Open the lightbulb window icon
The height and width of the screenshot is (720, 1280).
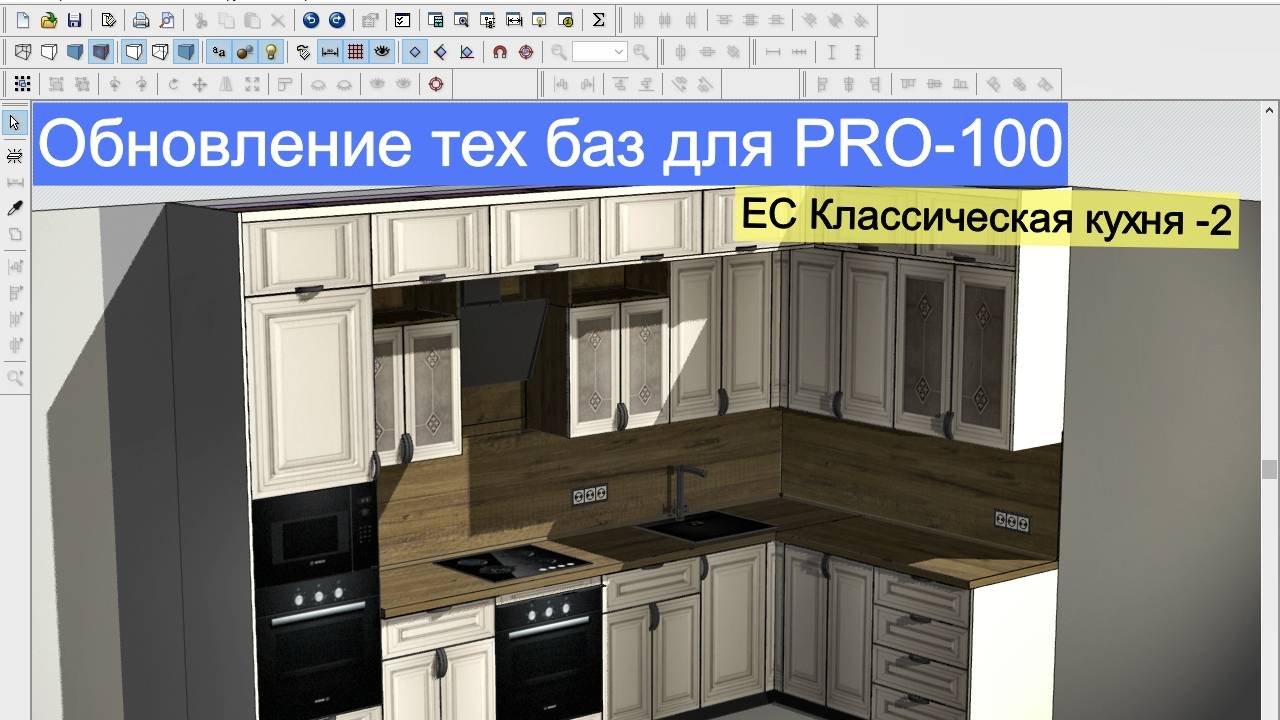click(539, 20)
